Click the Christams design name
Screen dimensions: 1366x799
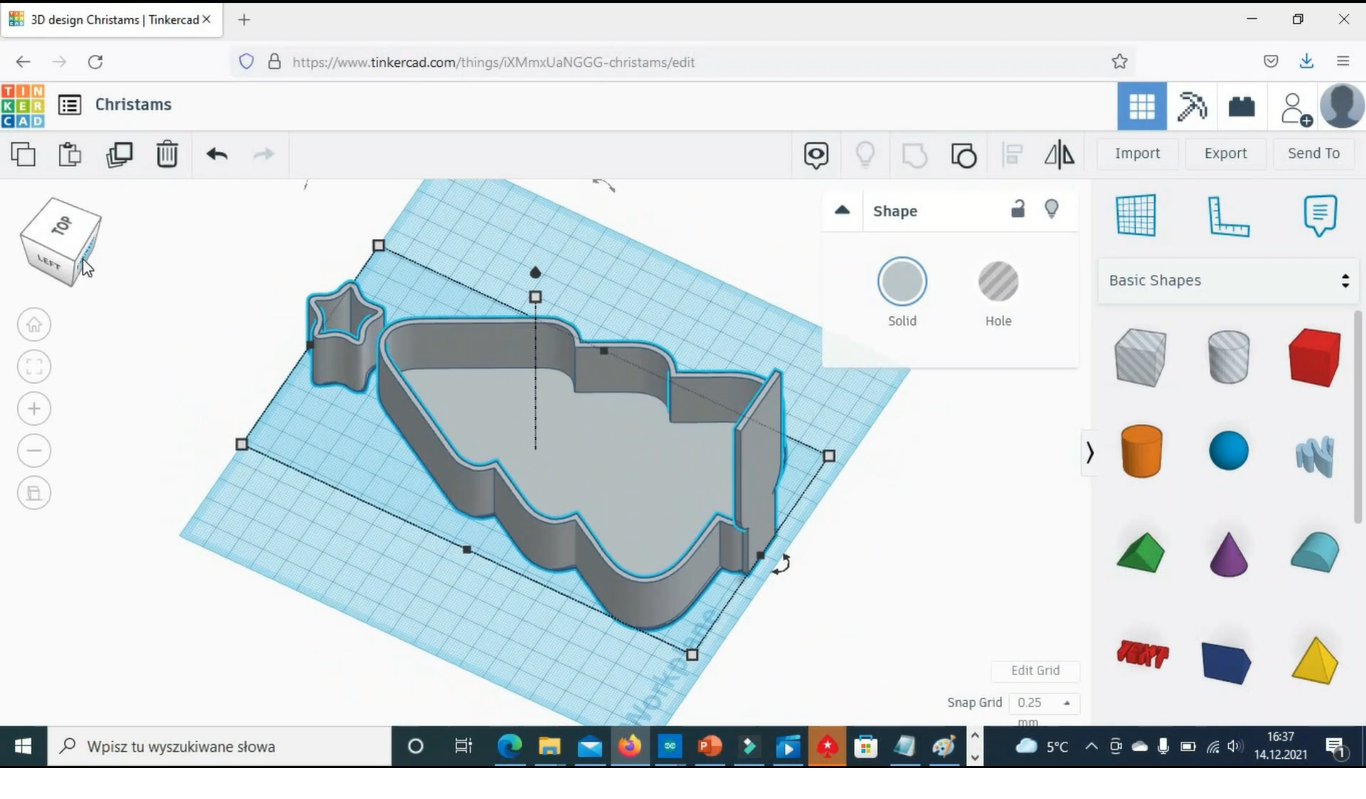tap(133, 105)
